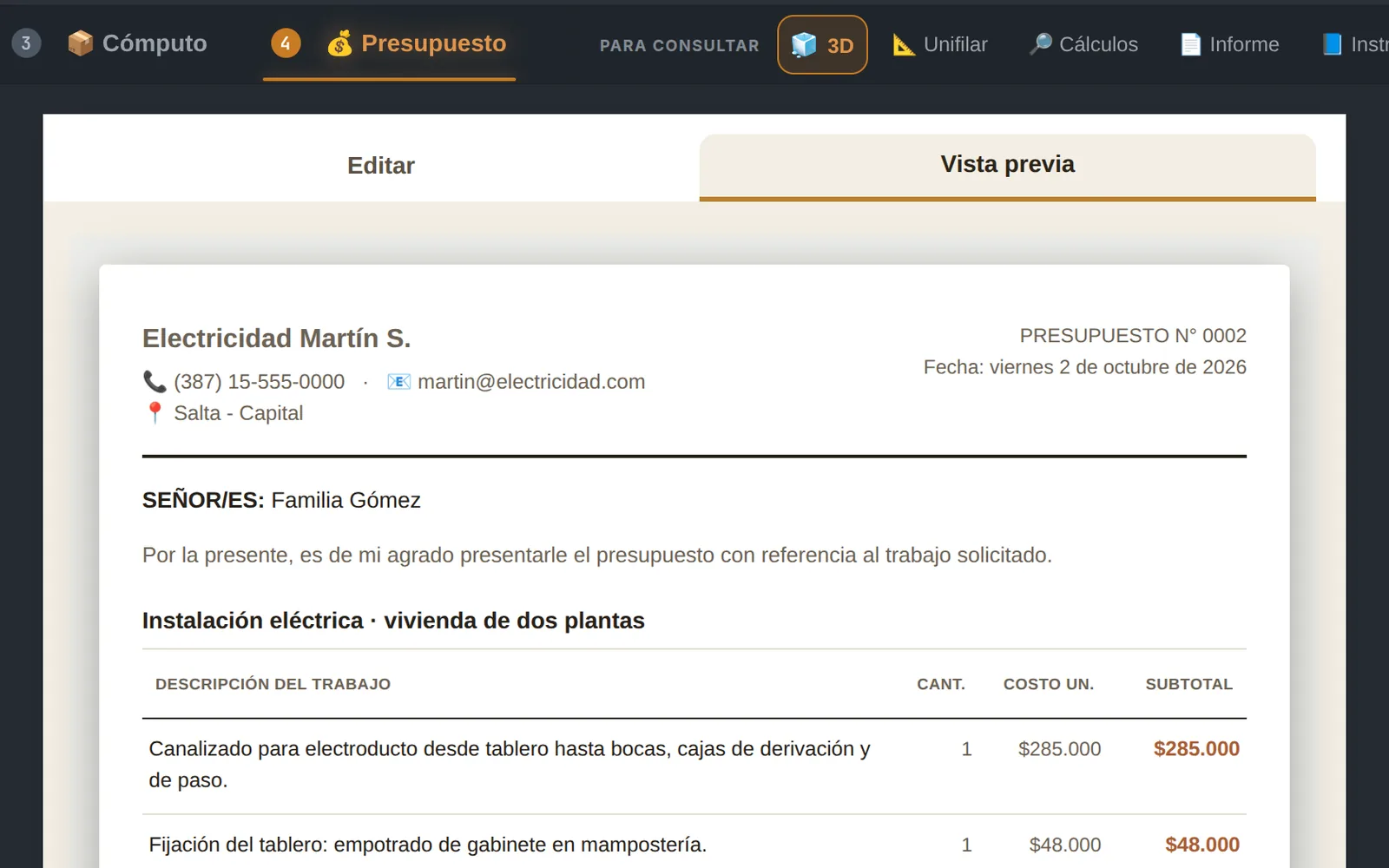This screenshot has width=1389, height=868.
Task: Click the $285.000 orange subtotal
Action: coord(1196,749)
